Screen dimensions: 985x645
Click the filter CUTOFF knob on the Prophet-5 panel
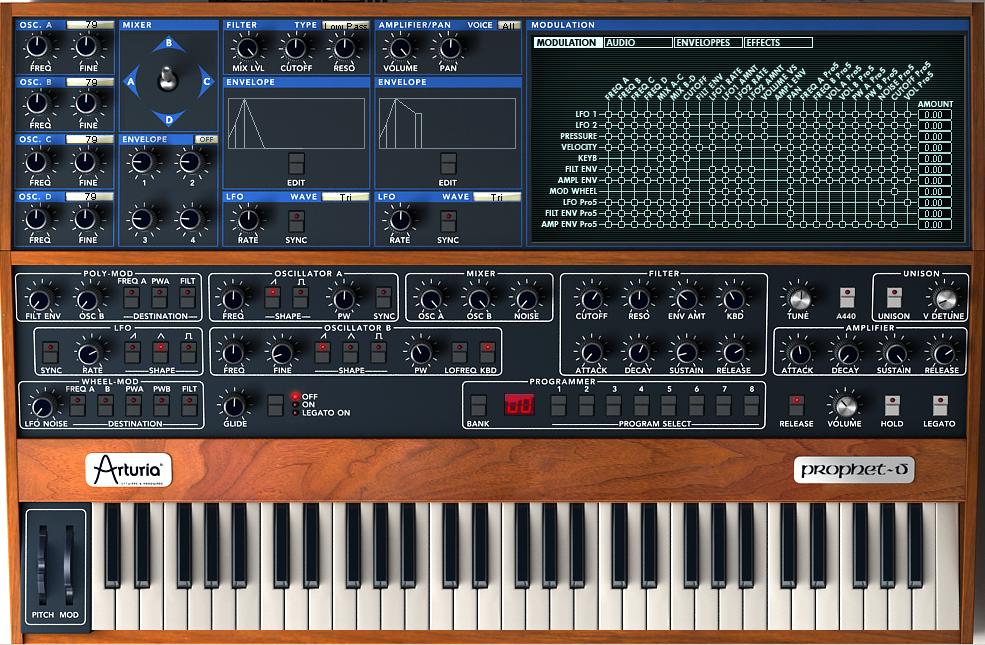[x=591, y=300]
